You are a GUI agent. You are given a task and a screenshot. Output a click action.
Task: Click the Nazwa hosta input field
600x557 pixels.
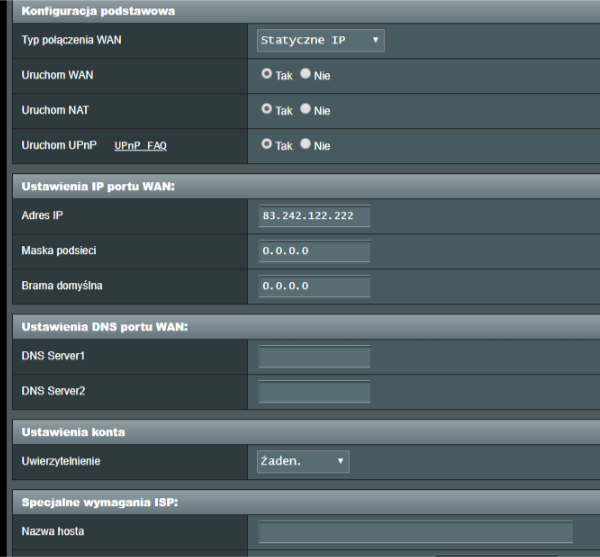coord(416,531)
